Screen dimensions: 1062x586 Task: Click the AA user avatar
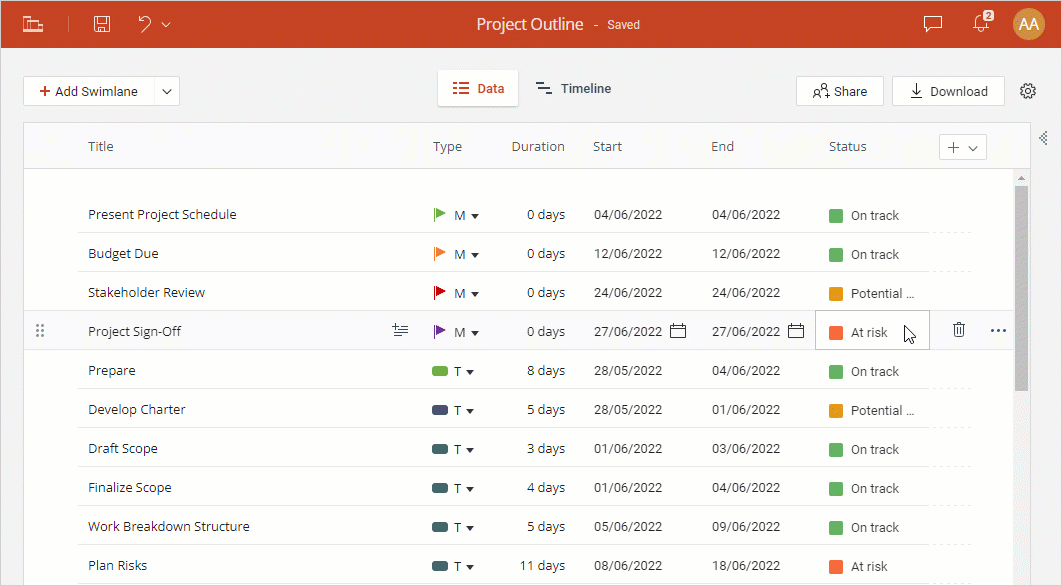[1029, 24]
